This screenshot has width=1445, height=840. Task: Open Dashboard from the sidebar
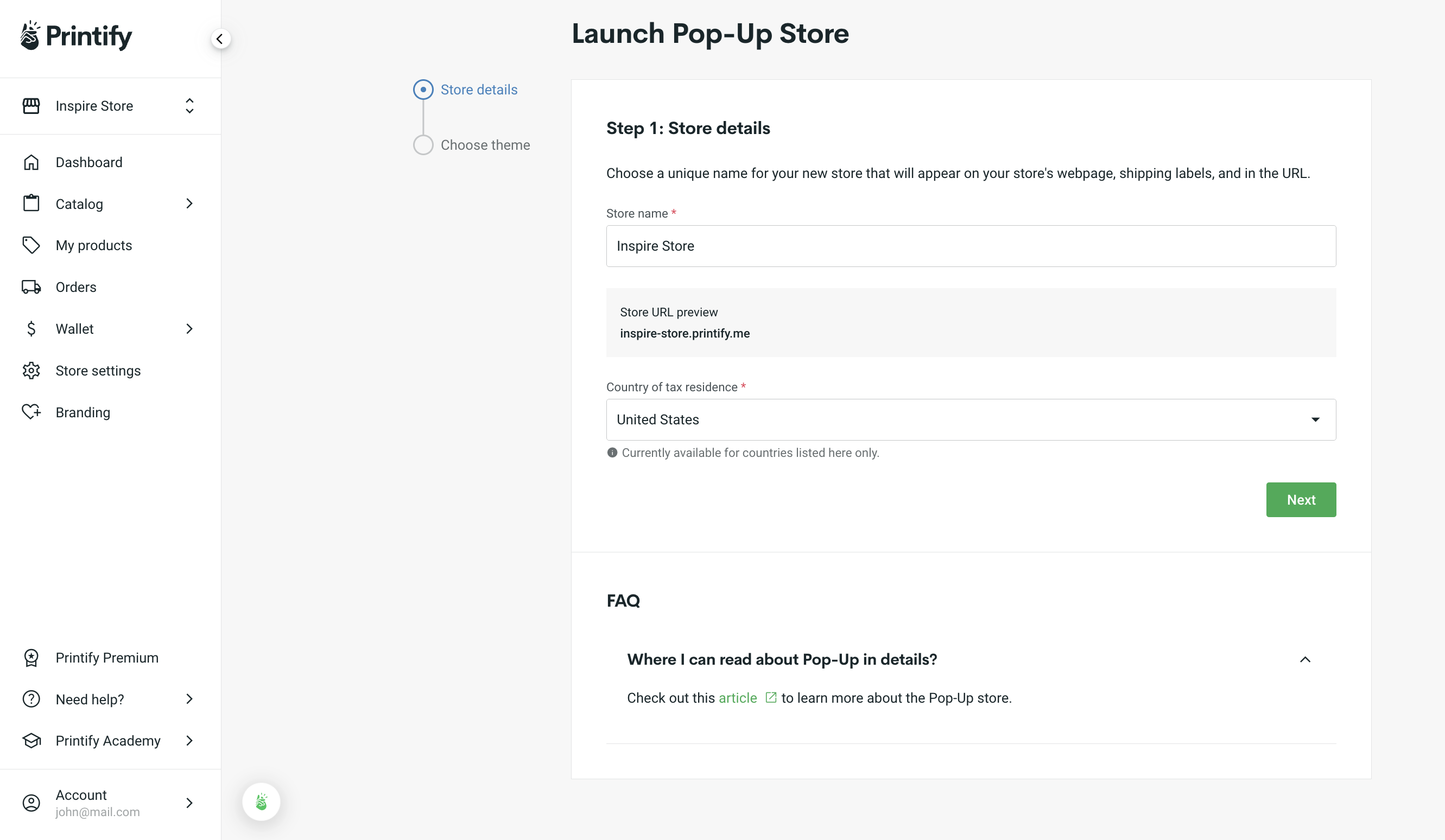[89, 162]
